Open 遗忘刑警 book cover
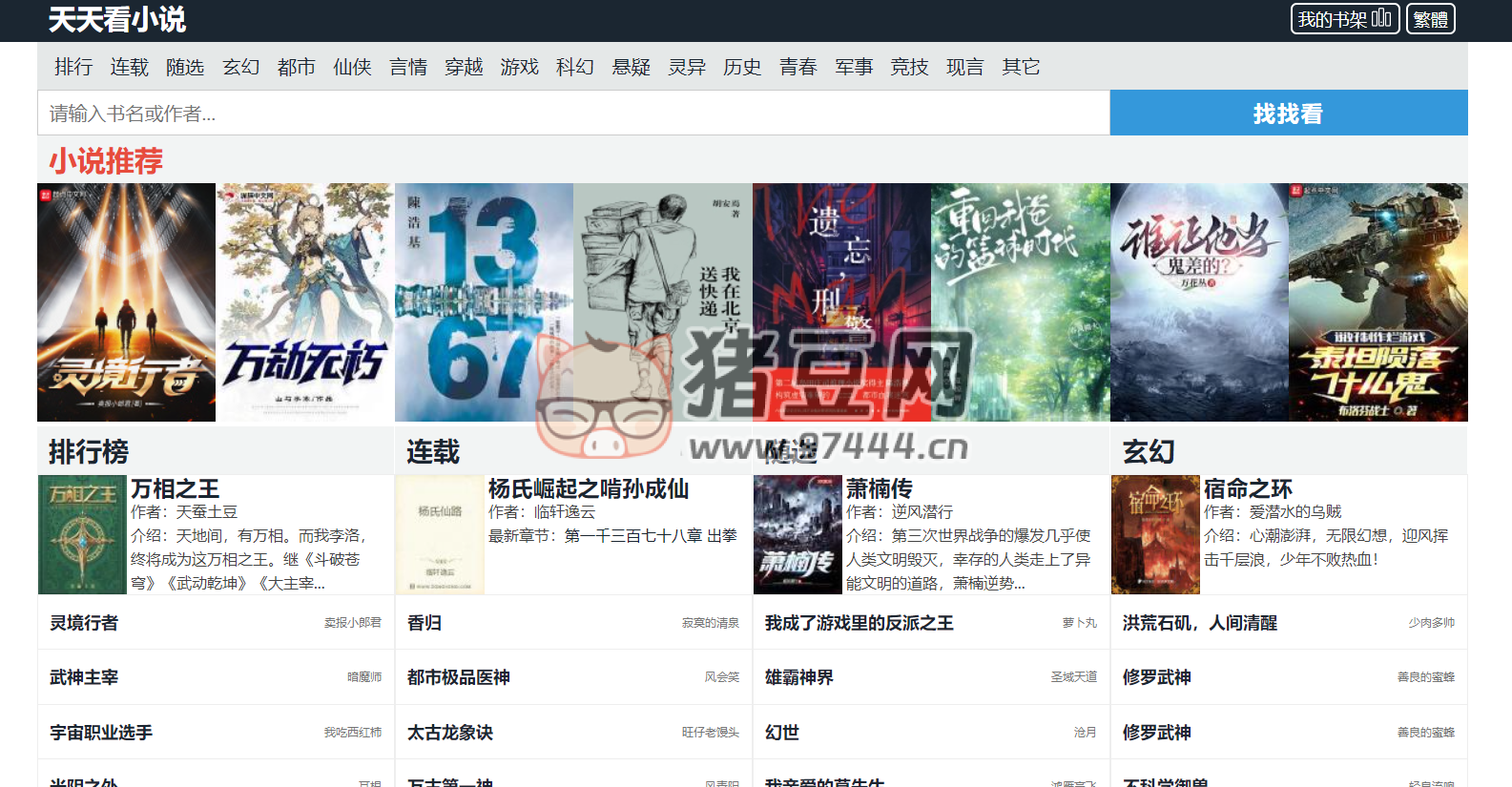1512x787 pixels. (x=841, y=302)
